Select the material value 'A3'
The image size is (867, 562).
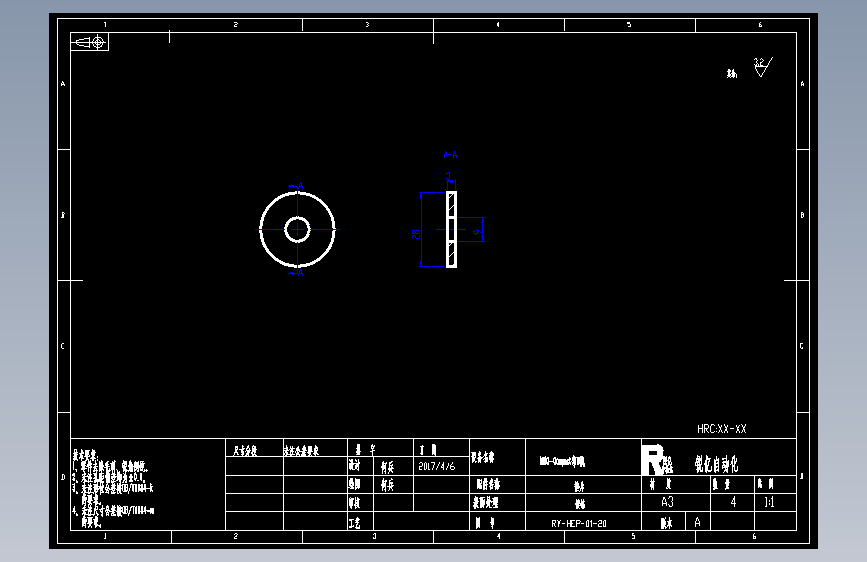coord(667,502)
